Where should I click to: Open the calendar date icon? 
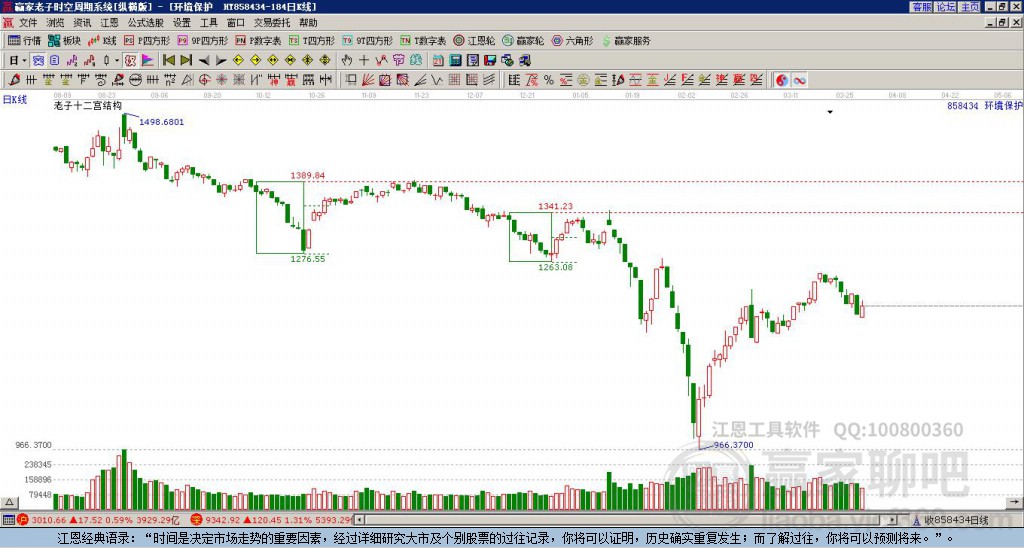[x=438, y=60]
